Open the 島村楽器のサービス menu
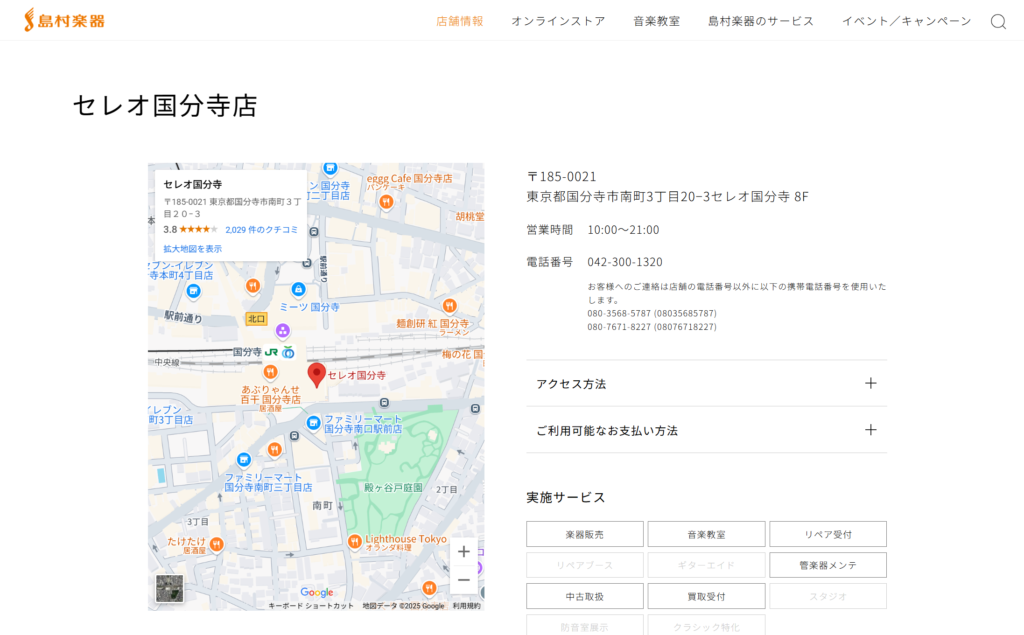 pyautogui.click(x=761, y=21)
